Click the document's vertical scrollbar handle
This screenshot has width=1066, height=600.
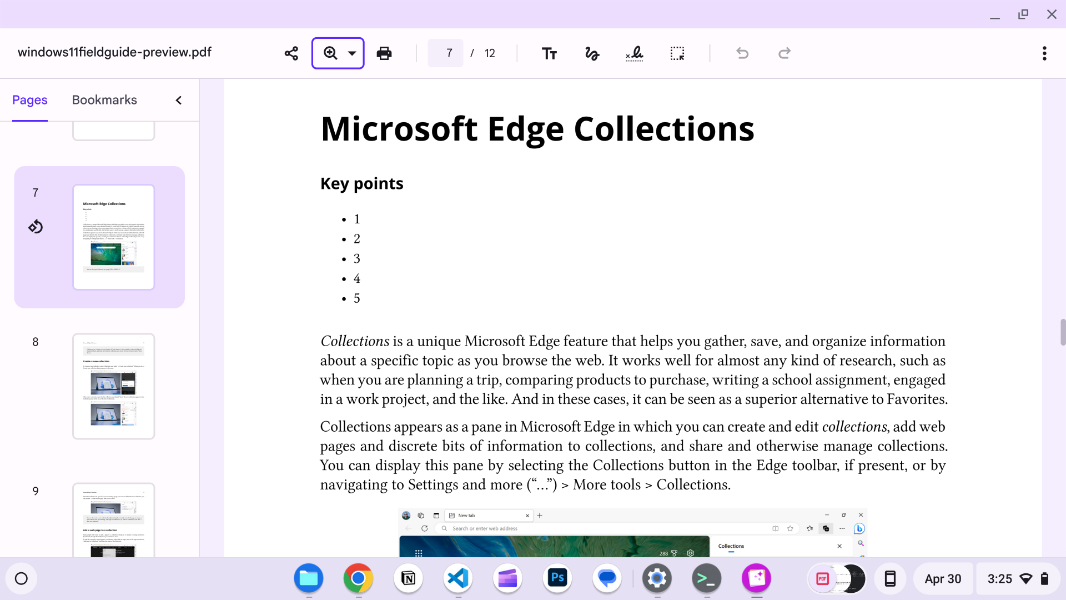pos(1061,332)
